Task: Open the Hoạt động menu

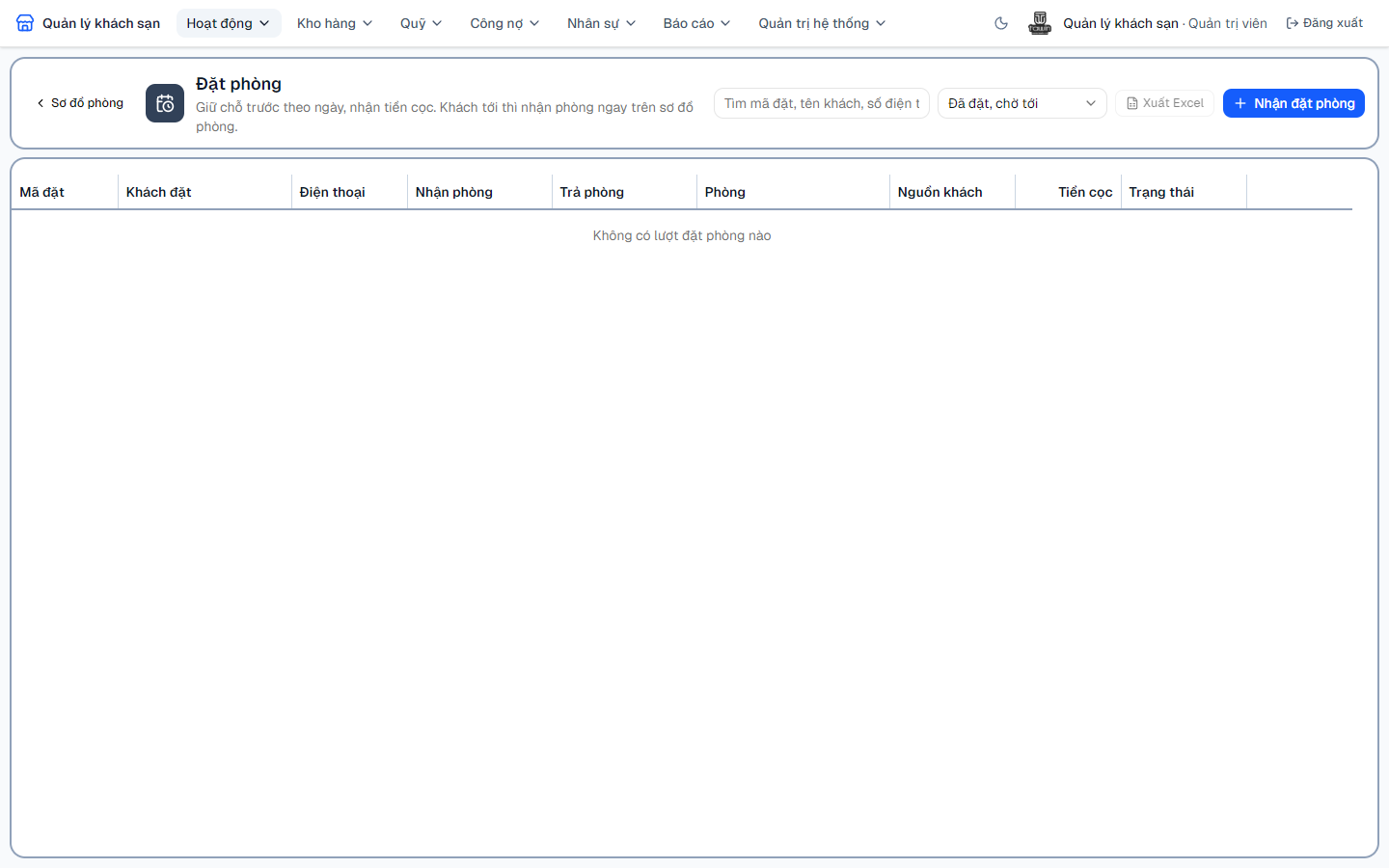Action: [x=229, y=23]
